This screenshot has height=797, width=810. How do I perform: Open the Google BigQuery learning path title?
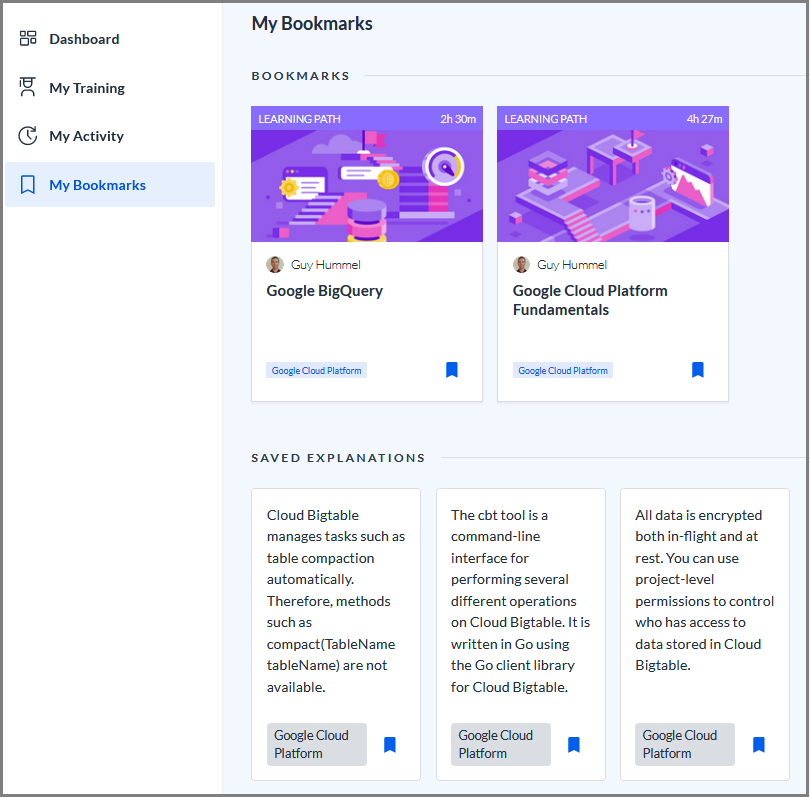324,291
